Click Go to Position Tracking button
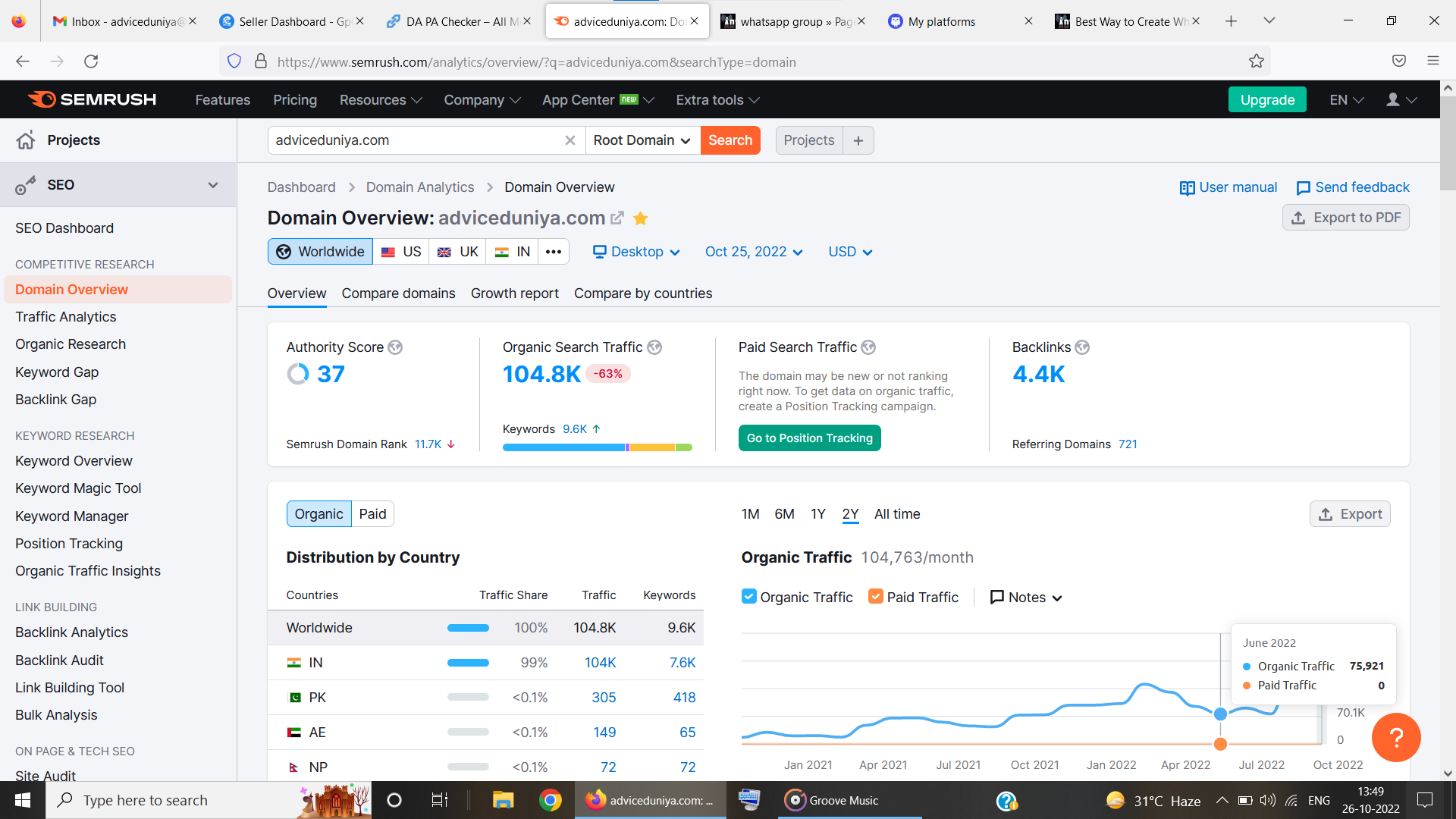 pos(810,438)
